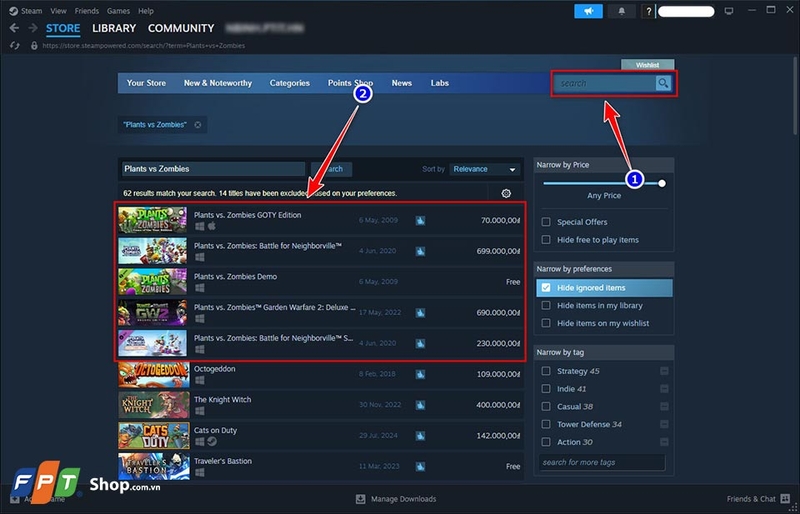800x514 pixels.
Task: Click review icon for Garden Warfare 2
Action: 420,312
